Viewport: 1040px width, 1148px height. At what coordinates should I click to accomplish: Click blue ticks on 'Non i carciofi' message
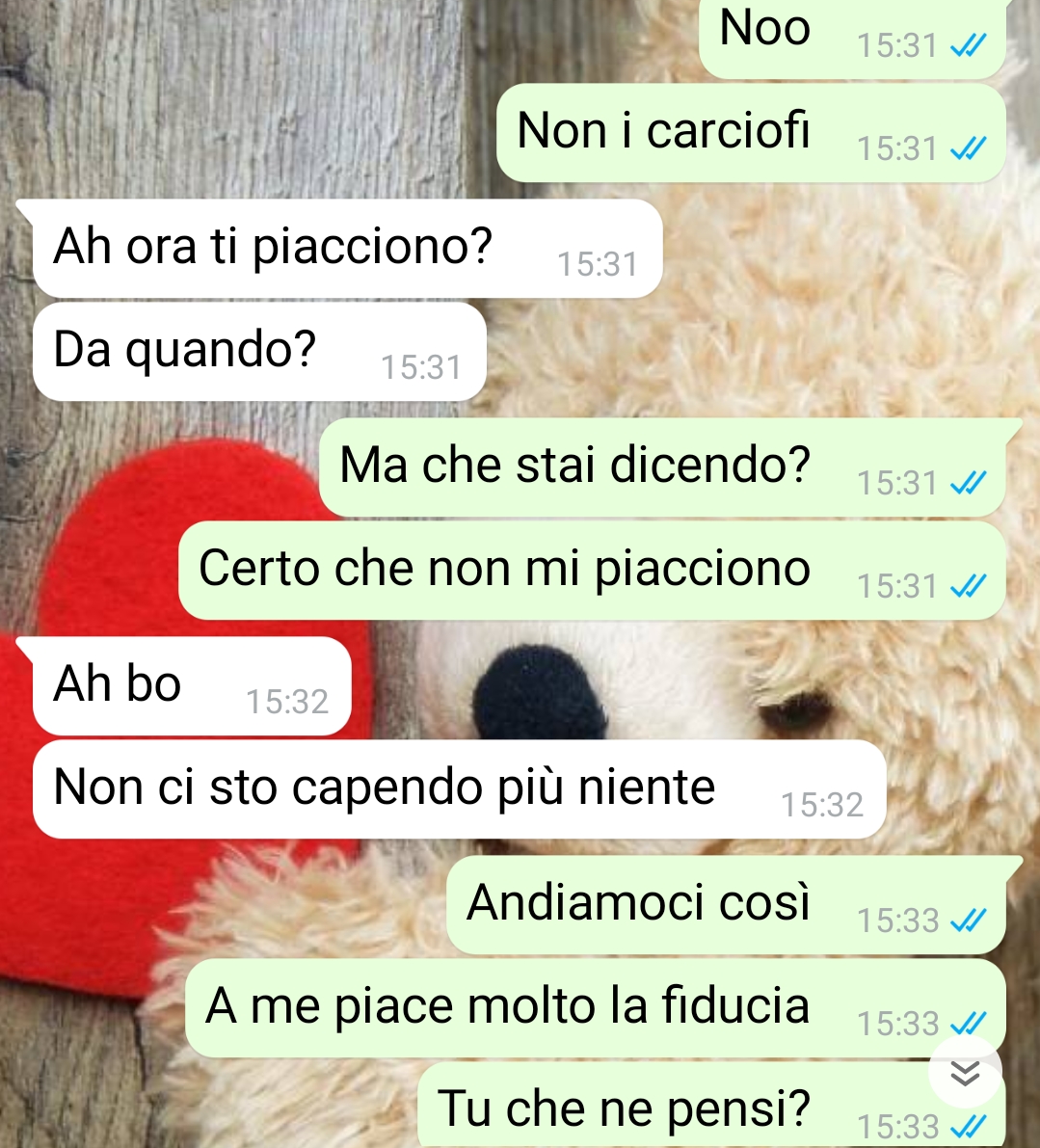coord(968,149)
